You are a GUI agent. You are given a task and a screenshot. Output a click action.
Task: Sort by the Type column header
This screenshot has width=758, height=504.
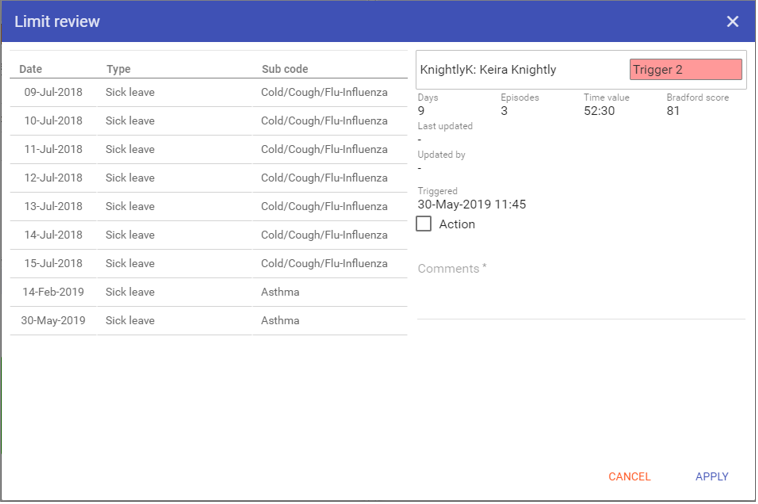click(x=118, y=70)
